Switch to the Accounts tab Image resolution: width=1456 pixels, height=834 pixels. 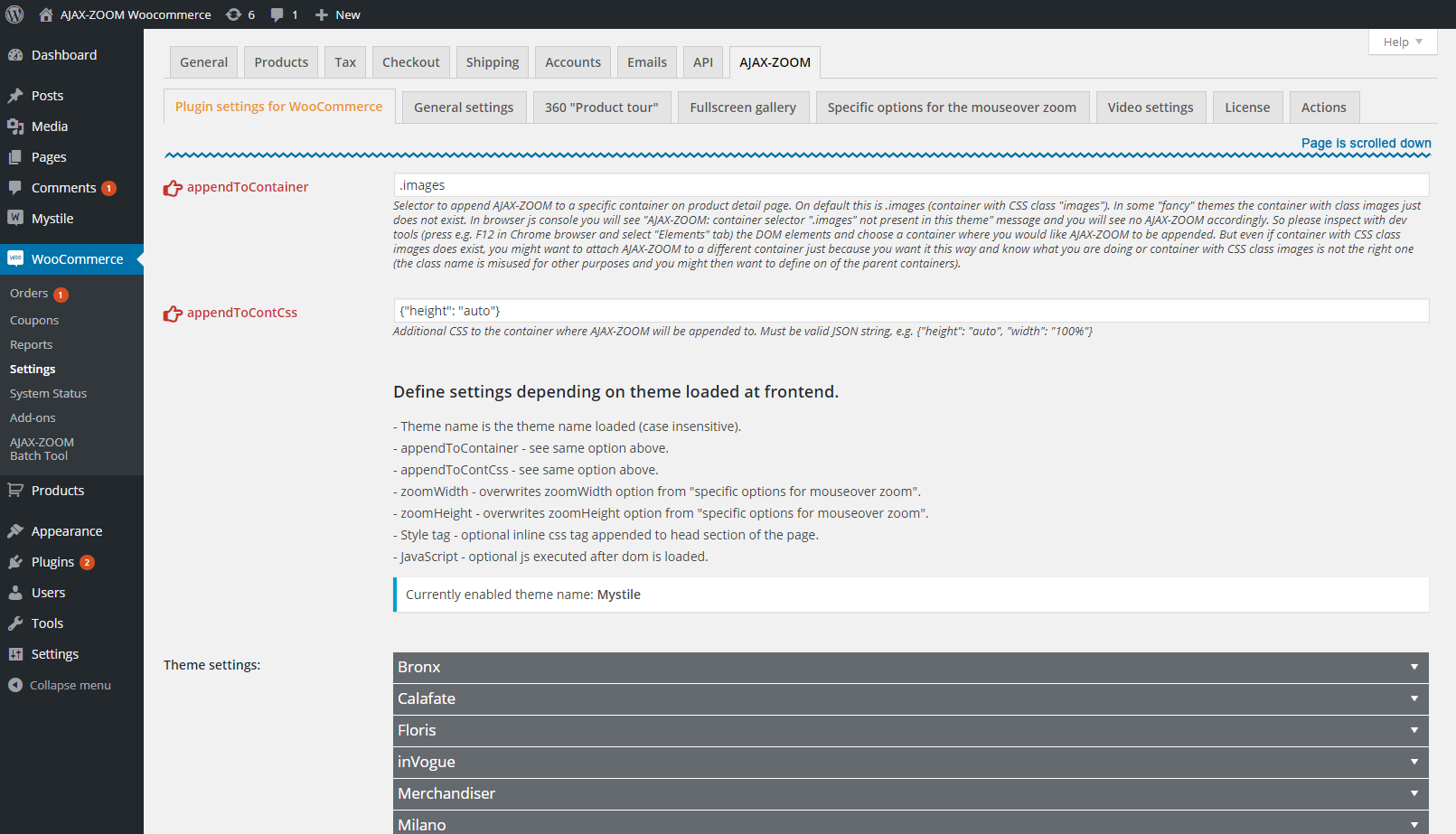coord(573,62)
